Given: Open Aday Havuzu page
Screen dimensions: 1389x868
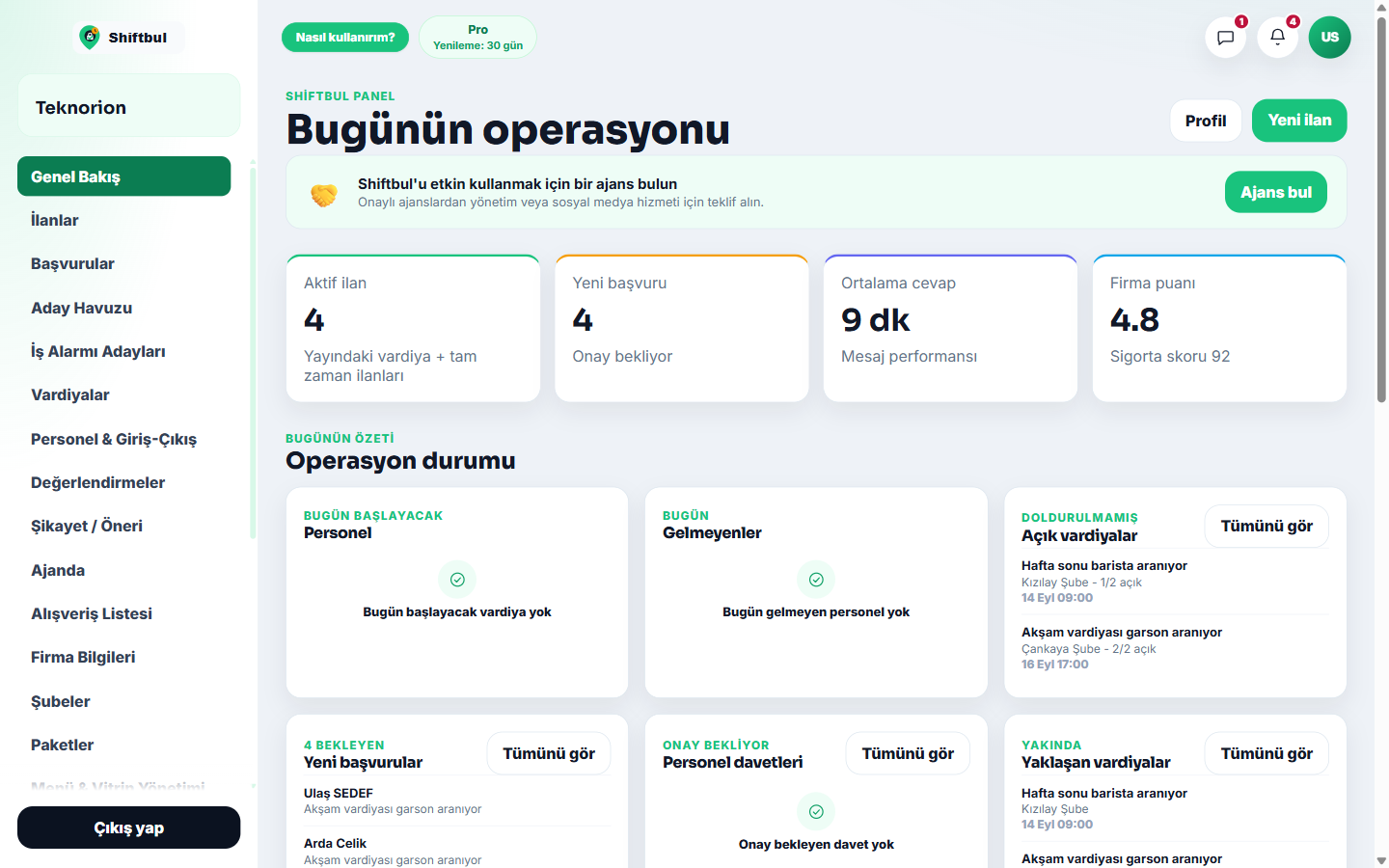Looking at the screenshot, I should tap(123, 308).
